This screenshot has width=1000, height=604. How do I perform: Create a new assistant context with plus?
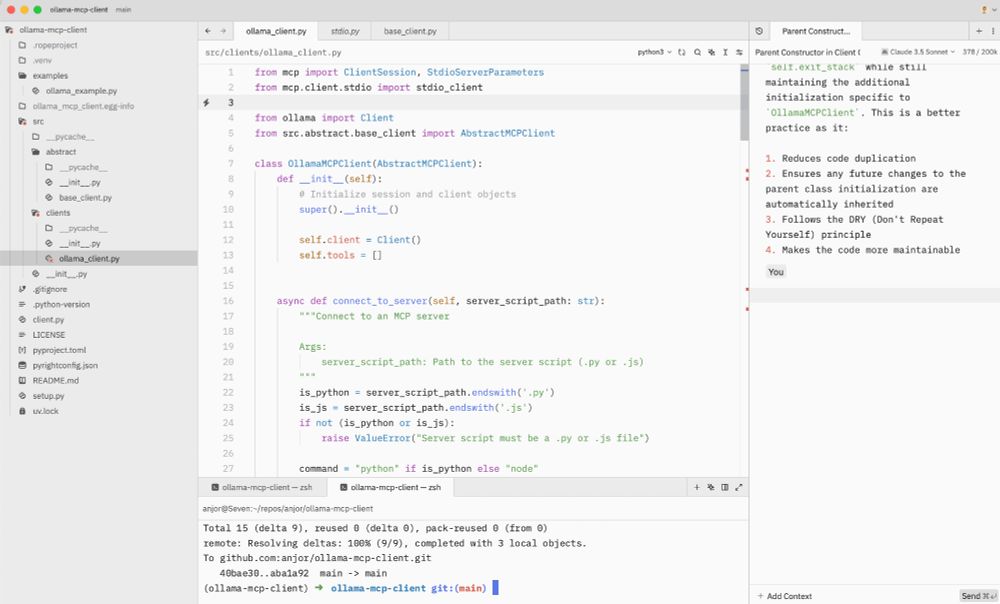[x=979, y=31]
